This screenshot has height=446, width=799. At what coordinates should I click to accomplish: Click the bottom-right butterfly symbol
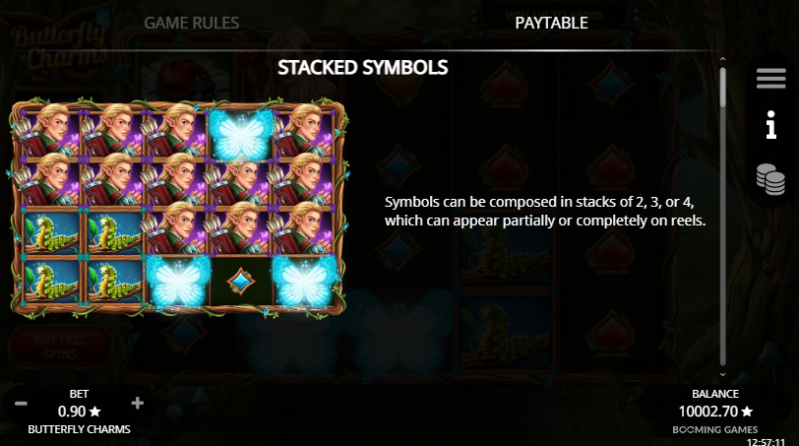(x=304, y=281)
